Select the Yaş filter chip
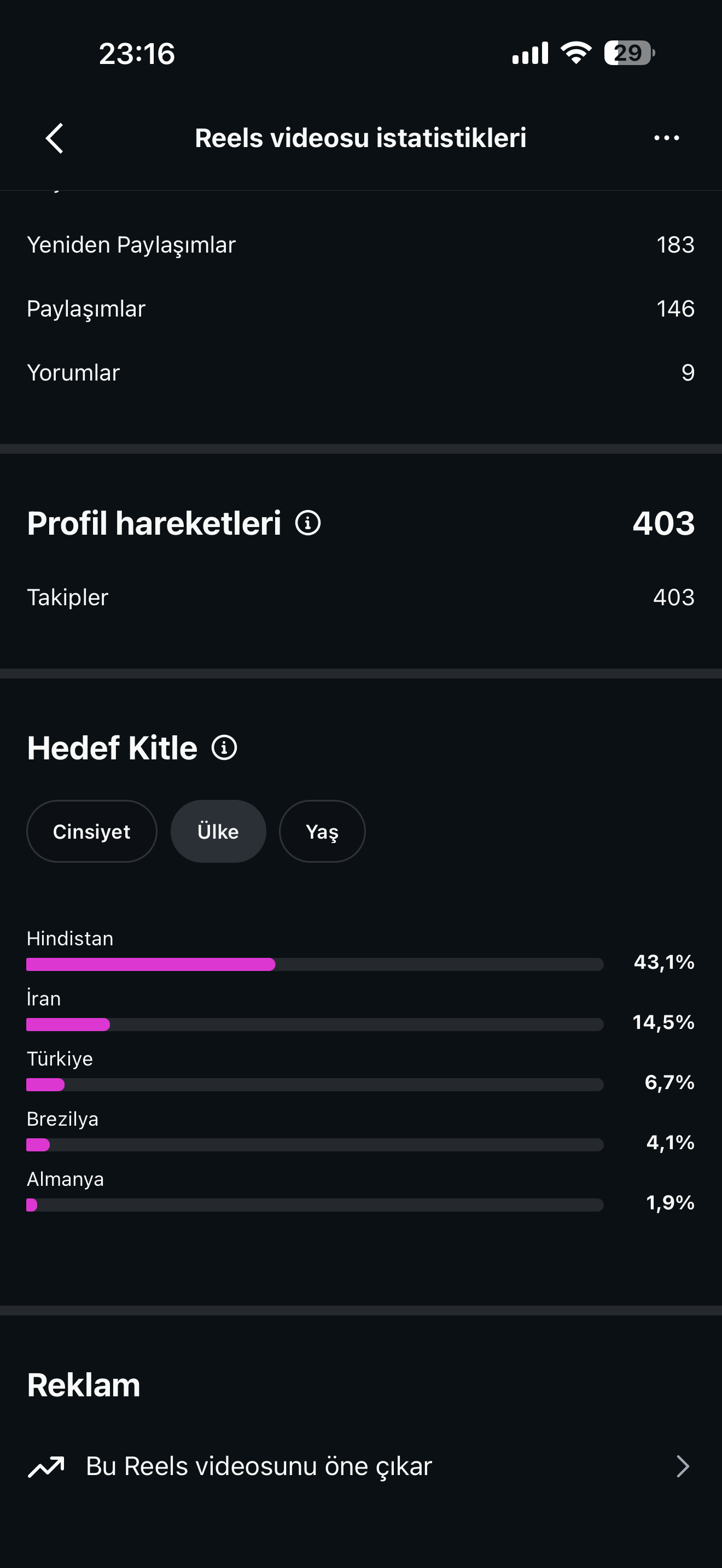The width and height of the screenshot is (722, 1568). tap(322, 832)
